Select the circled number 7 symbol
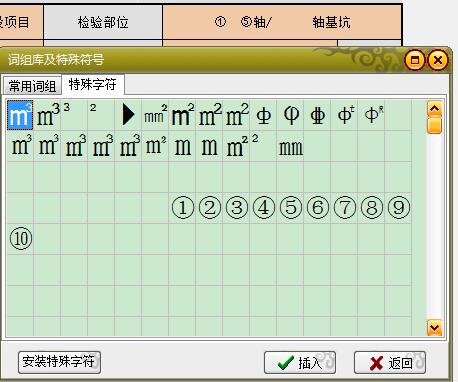Viewport: 458px width, 382px height. pos(345,208)
